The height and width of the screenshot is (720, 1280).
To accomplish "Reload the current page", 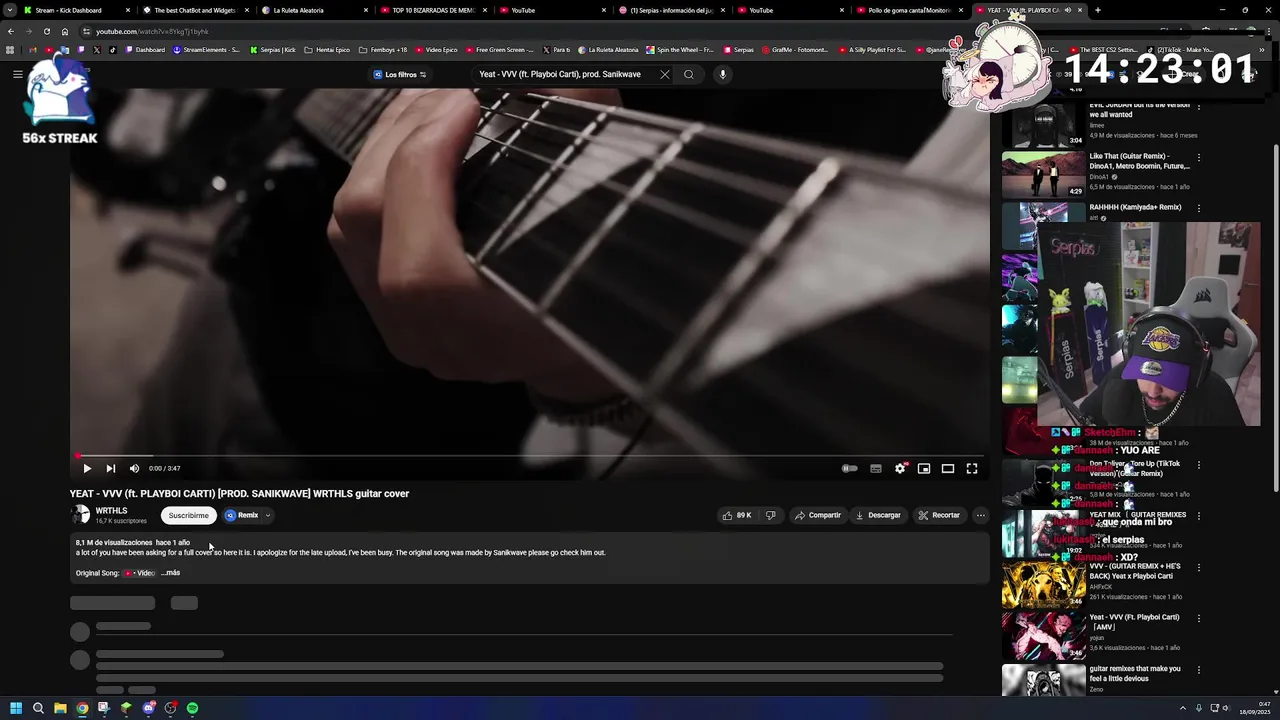I will tap(47, 31).
